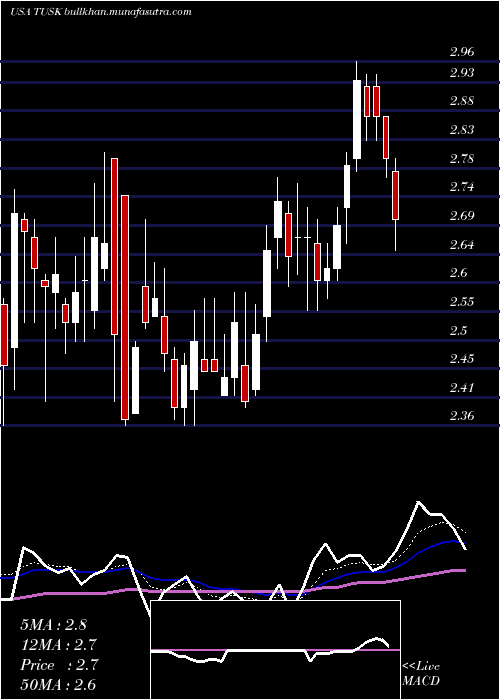500x700 pixels.
Task: Click the 2.96 price axis label
Action: 462,51
